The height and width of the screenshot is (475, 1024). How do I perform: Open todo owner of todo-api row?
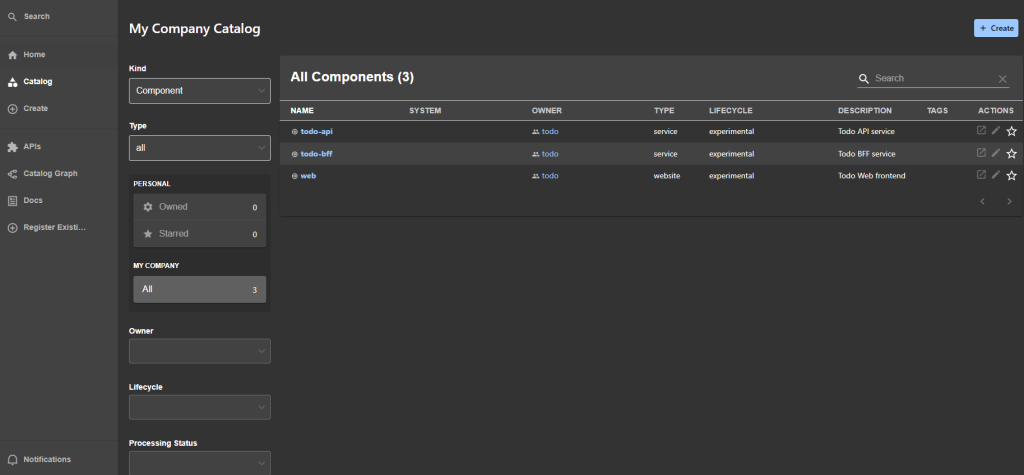(x=550, y=131)
